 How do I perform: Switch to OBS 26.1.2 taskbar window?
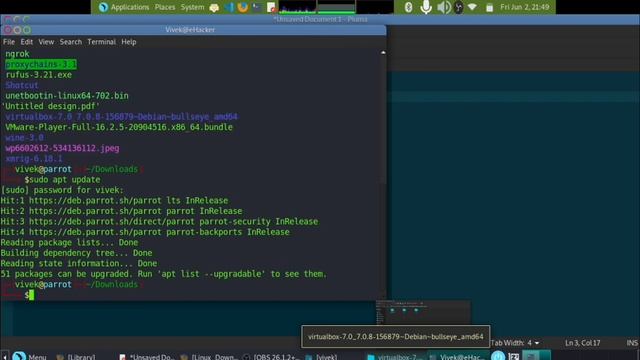point(270,356)
